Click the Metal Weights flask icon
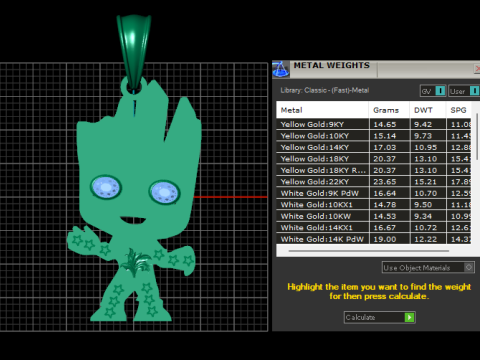 point(281,69)
